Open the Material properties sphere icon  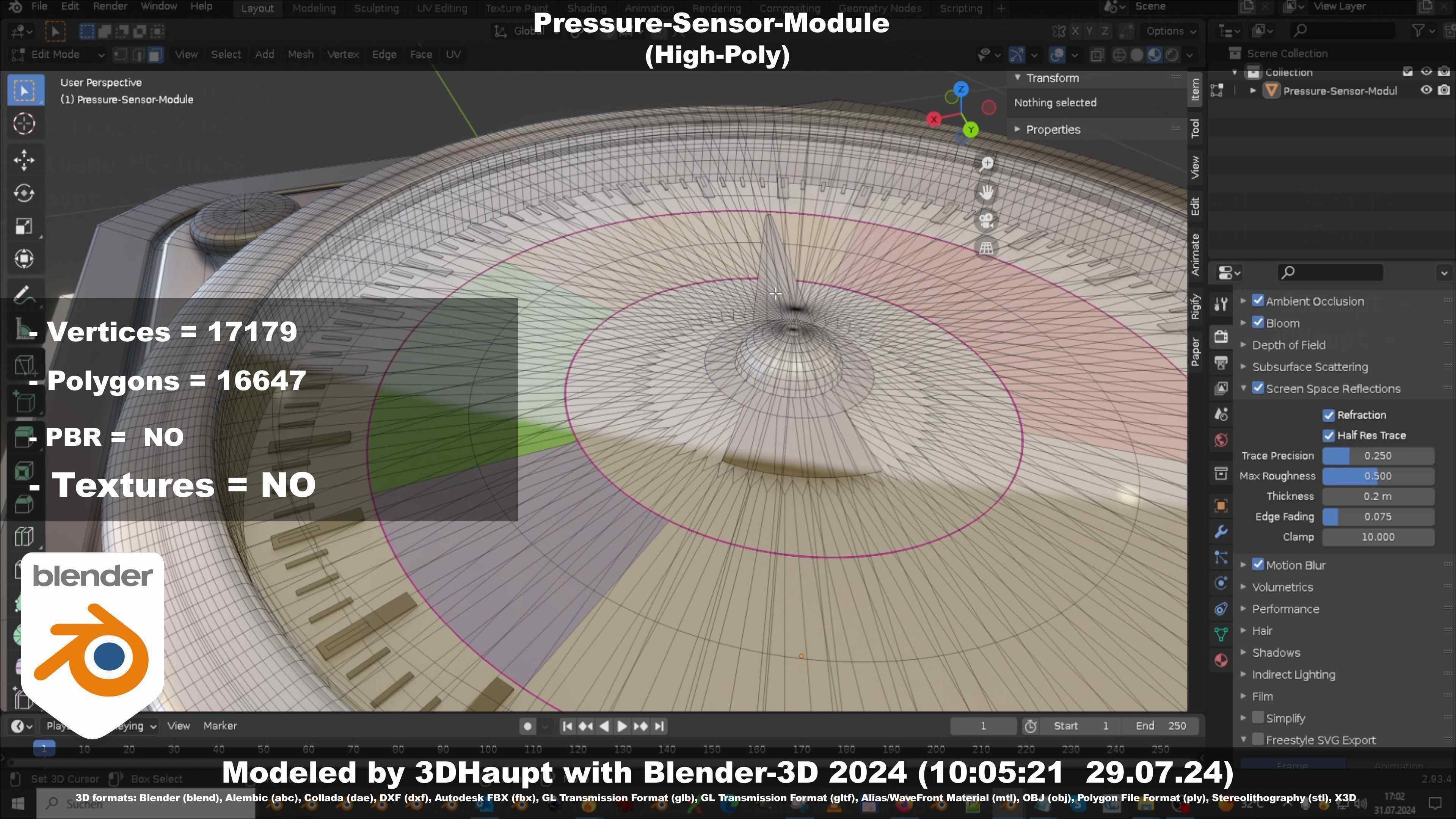click(1221, 660)
